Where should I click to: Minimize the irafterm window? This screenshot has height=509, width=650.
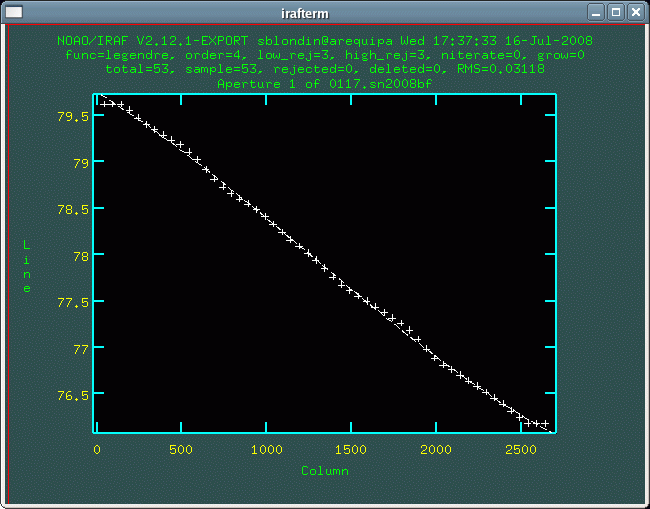pyautogui.click(x=597, y=11)
